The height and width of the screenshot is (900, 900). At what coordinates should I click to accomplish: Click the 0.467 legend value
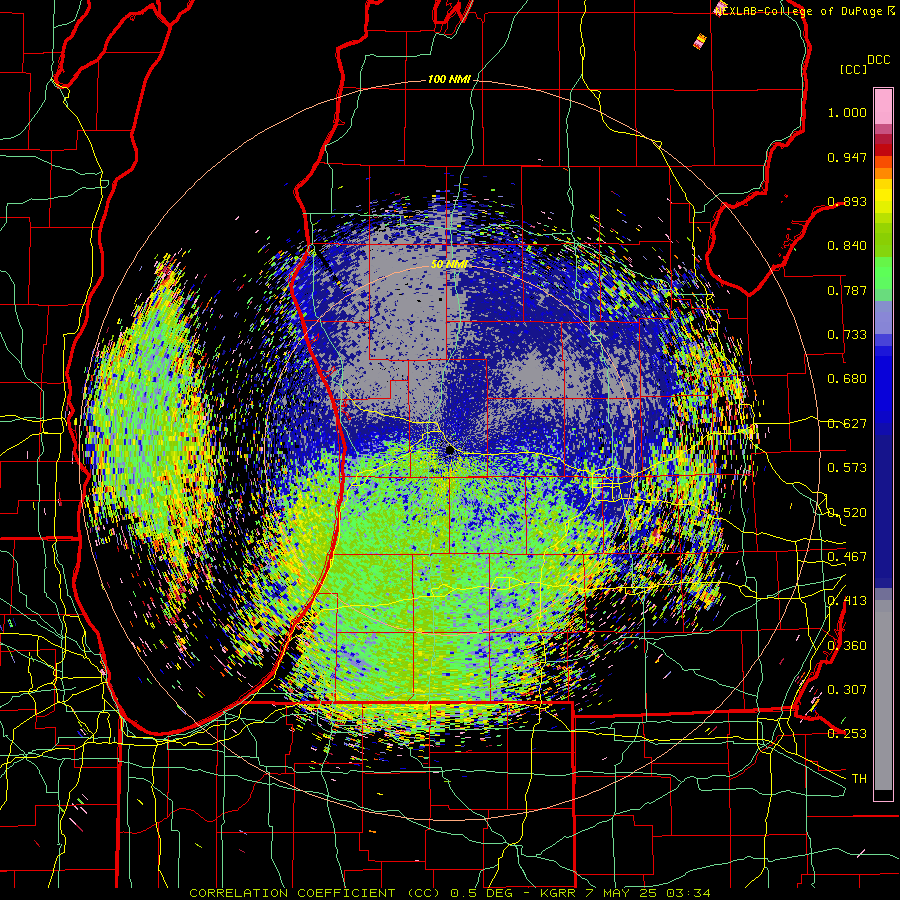pyautogui.click(x=847, y=557)
